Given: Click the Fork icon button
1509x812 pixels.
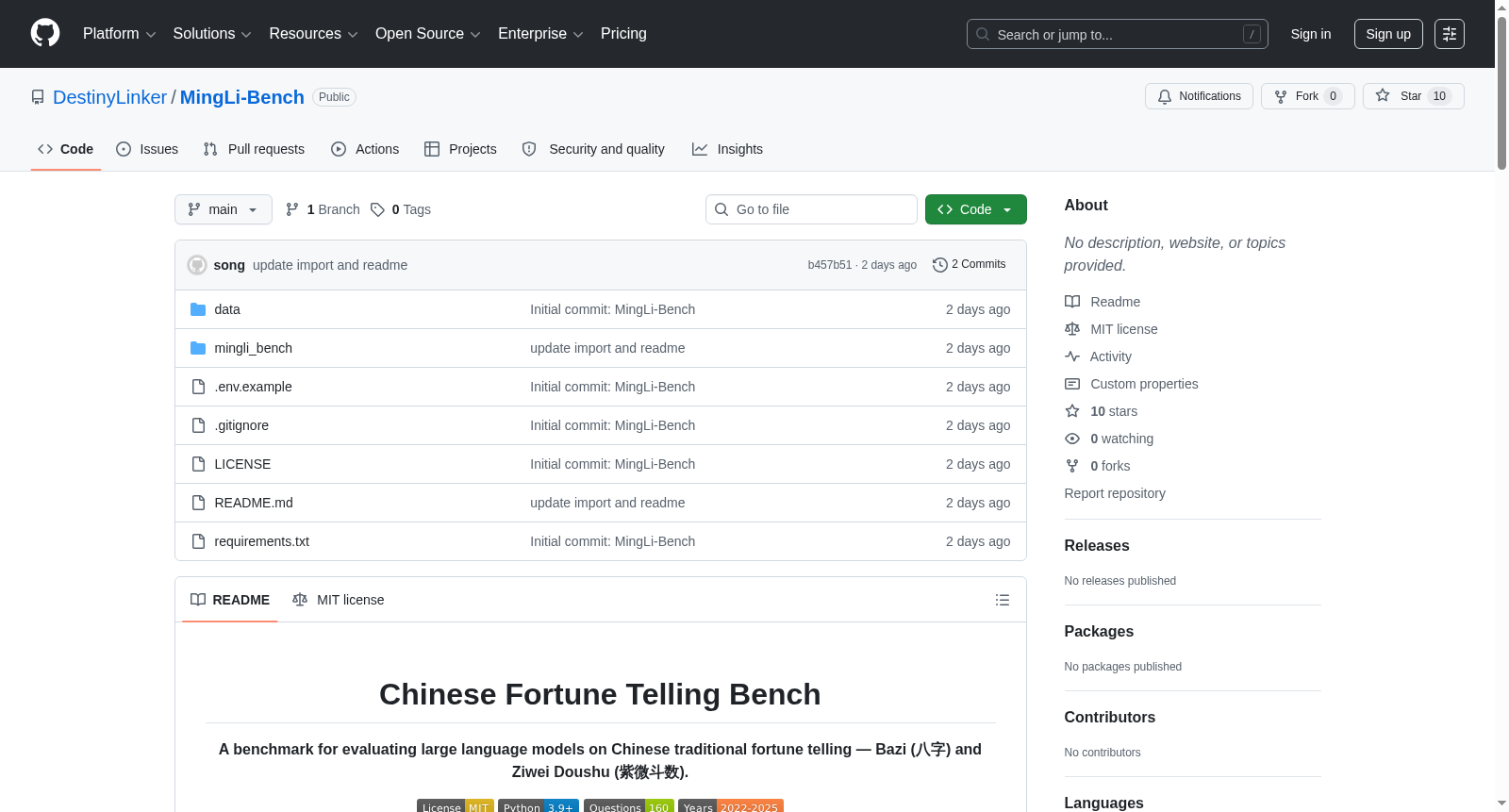Looking at the screenshot, I should [x=1281, y=96].
